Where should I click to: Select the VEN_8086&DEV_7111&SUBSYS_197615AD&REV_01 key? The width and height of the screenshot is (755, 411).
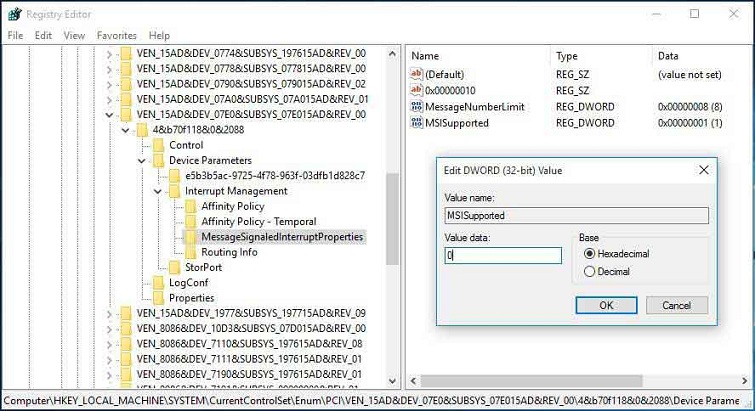click(x=249, y=360)
